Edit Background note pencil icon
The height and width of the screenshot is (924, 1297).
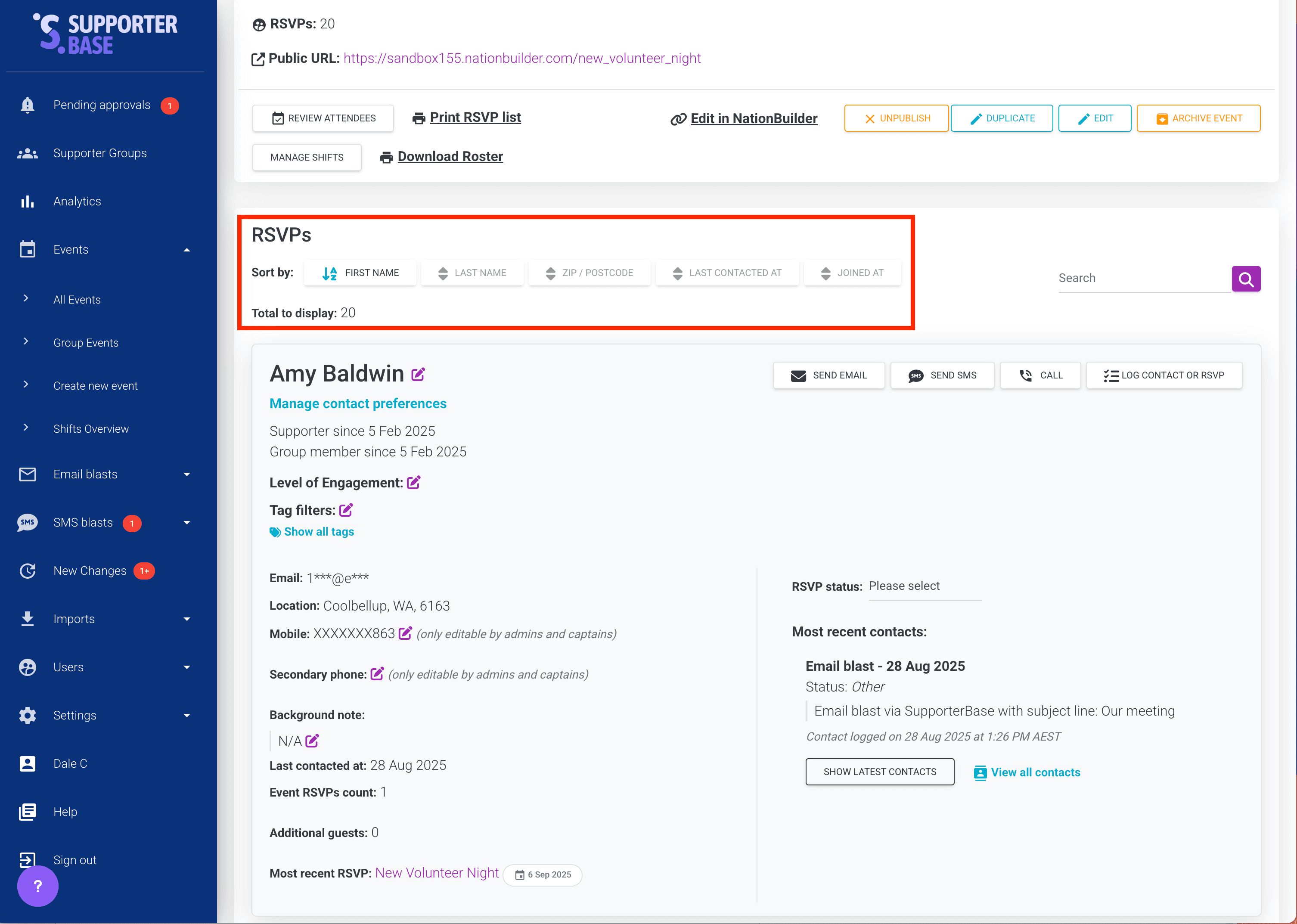[x=312, y=741]
